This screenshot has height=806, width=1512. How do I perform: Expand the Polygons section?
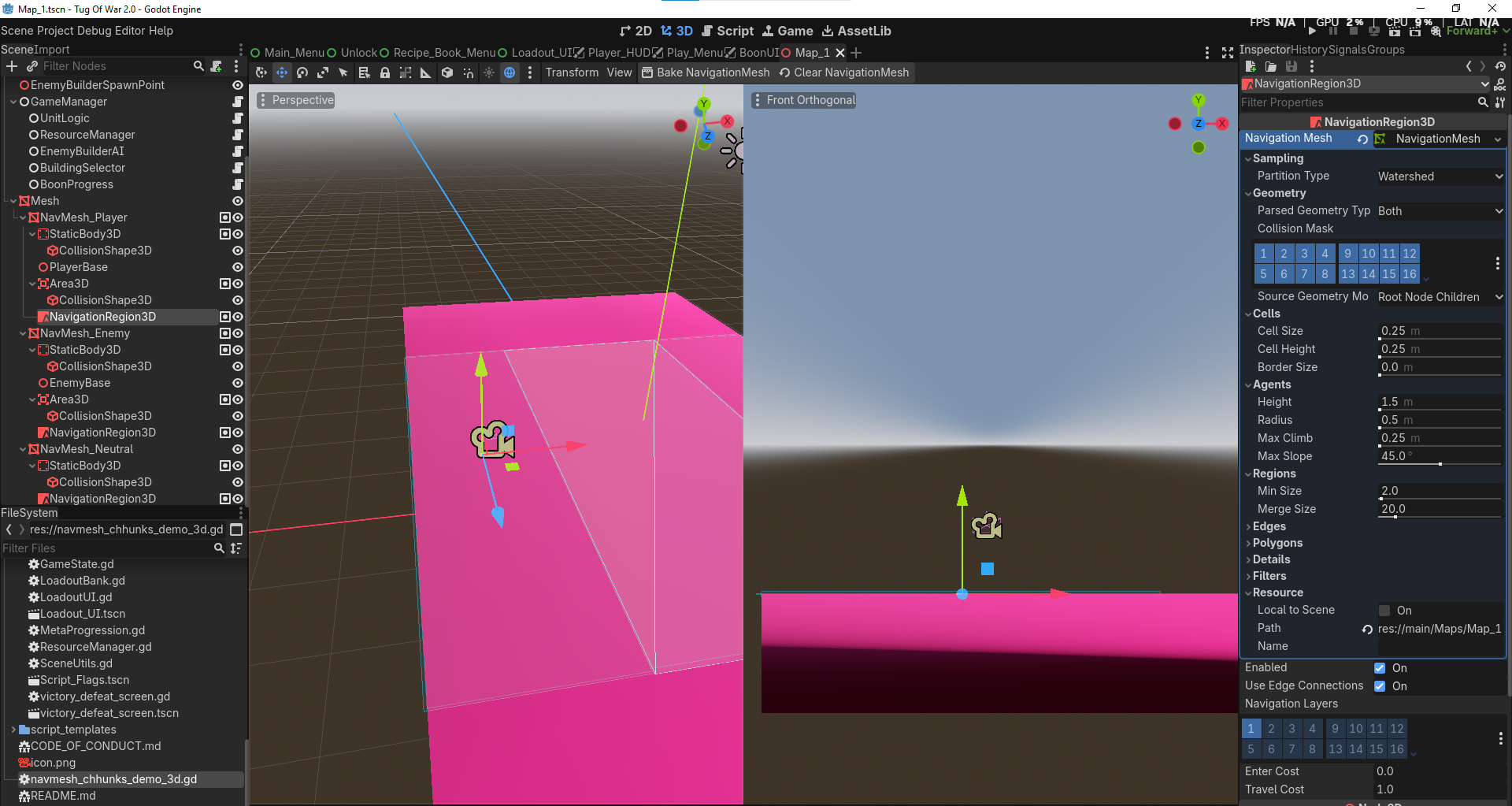(x=1277, y=543)
